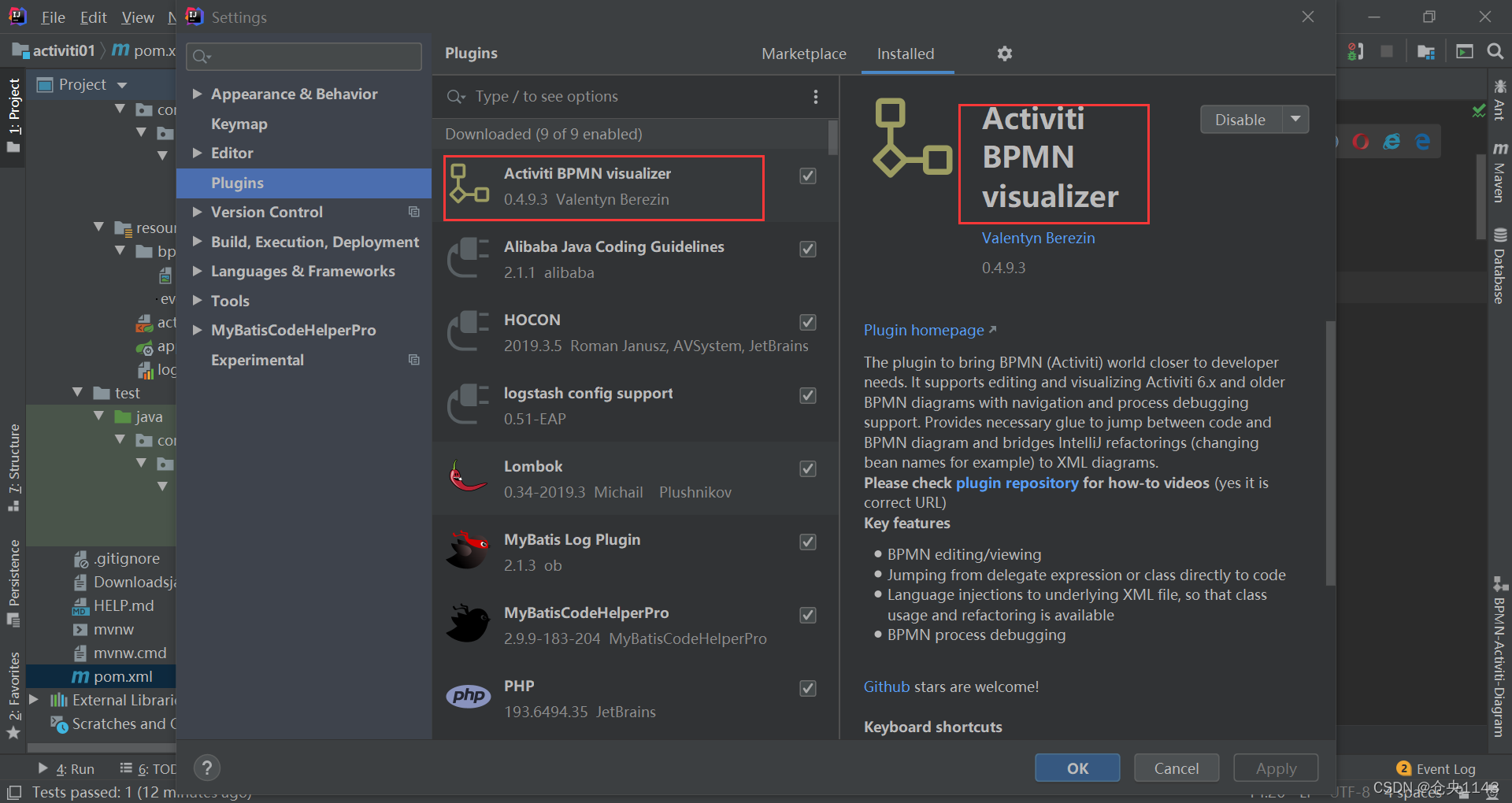The height and width of the screenshot is (803, 1512).
Task: Expand Build, Execution, Deployment settings
Action: [x=197, y=242]
